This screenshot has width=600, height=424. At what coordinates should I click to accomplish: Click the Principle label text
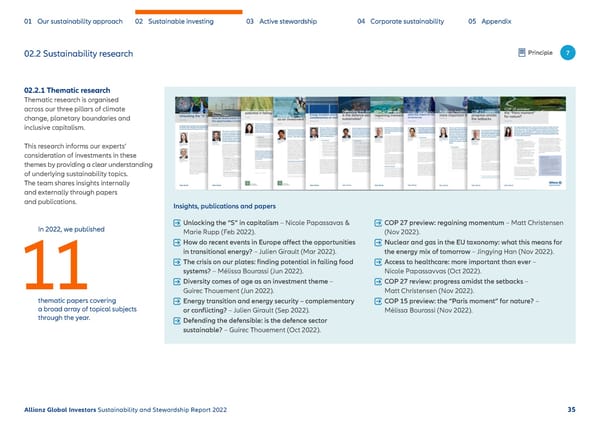point(540,53)
